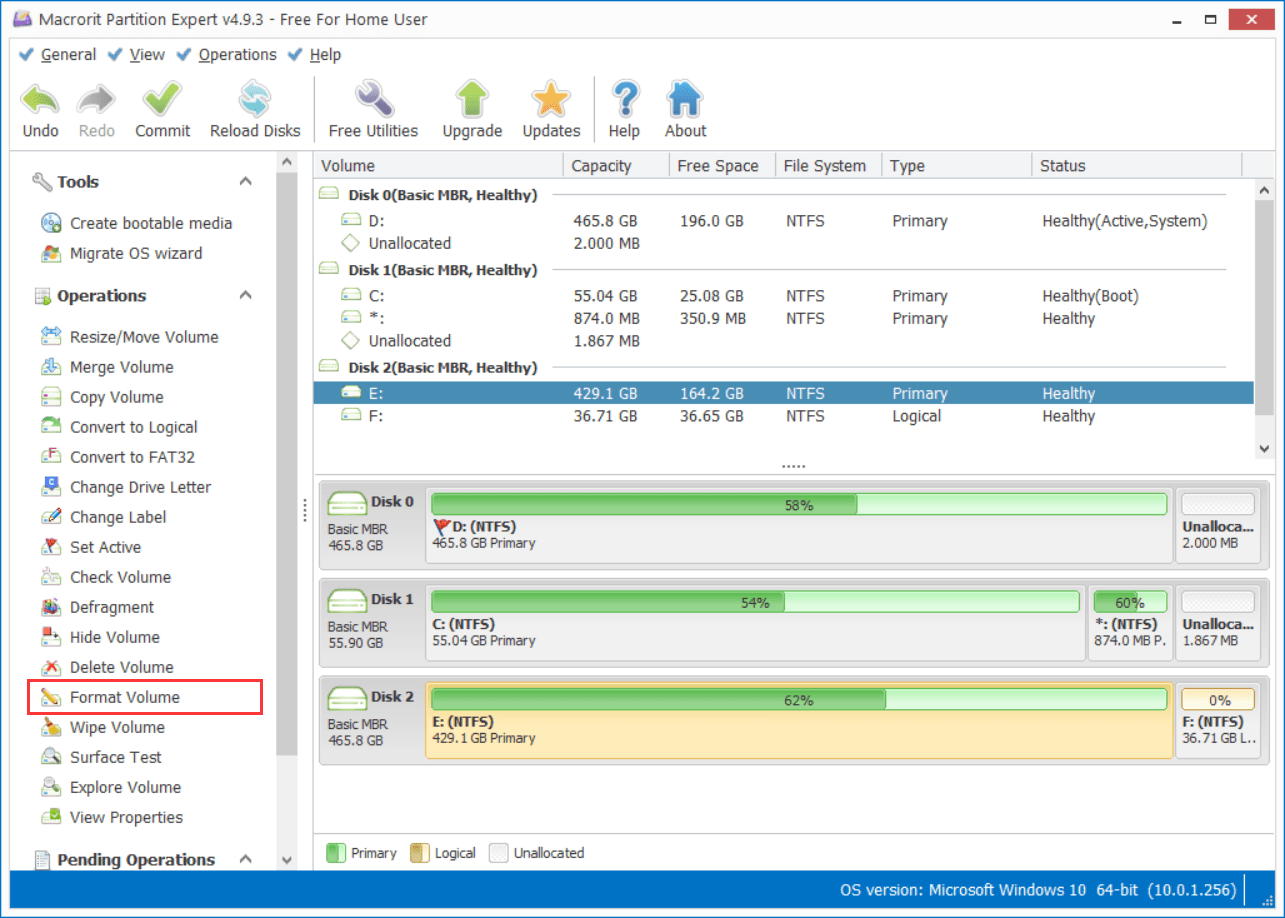Click the About house icon
Image resolution: width=1285 pixels, height=918 pixels.
tap(685, 102)
